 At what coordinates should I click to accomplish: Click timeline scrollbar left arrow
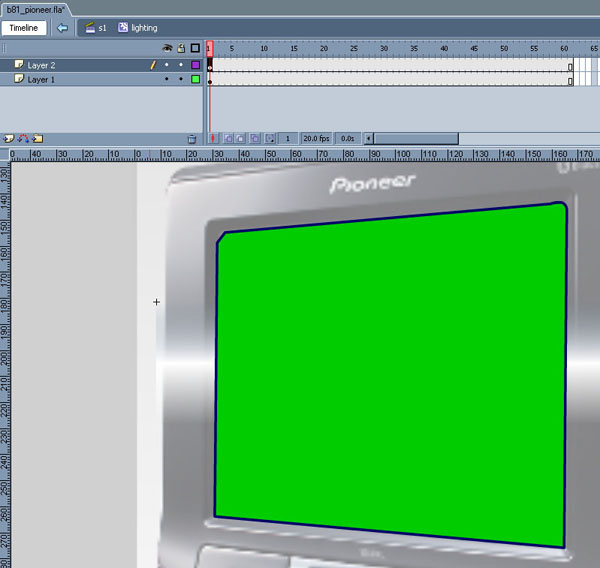(368, 139)
